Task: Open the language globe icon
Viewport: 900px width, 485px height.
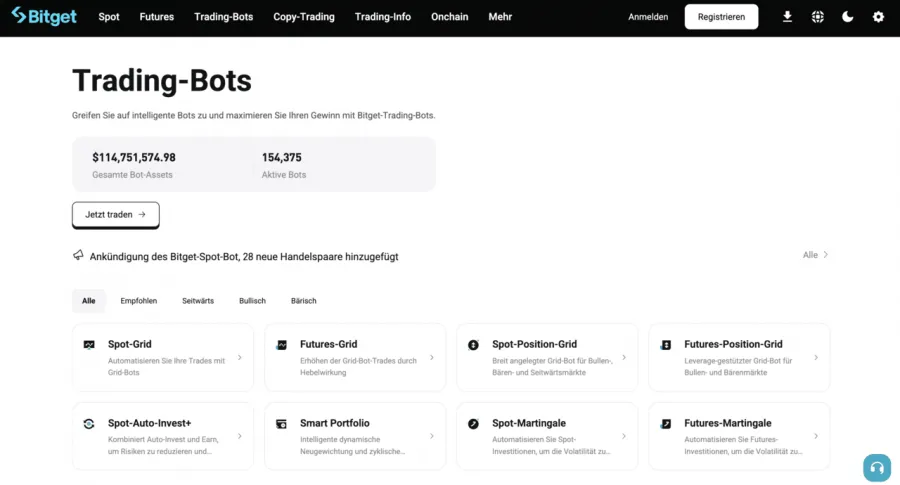Action: point(818,17)
